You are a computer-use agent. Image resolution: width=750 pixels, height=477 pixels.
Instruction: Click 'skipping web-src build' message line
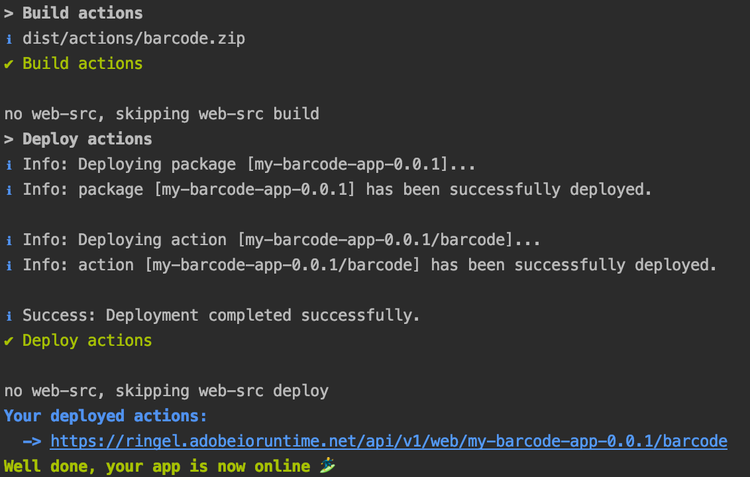coord(162,114)
